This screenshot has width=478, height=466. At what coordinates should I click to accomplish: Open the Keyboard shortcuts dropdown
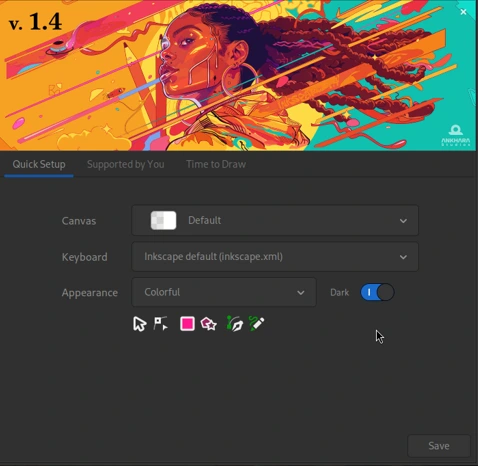click(275, 257)
